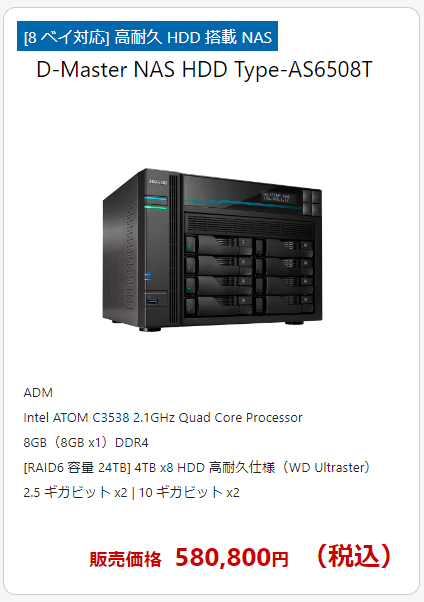Click the LCD display on the NAS image
Screen dimensions: 424x602
coord(276,197)
